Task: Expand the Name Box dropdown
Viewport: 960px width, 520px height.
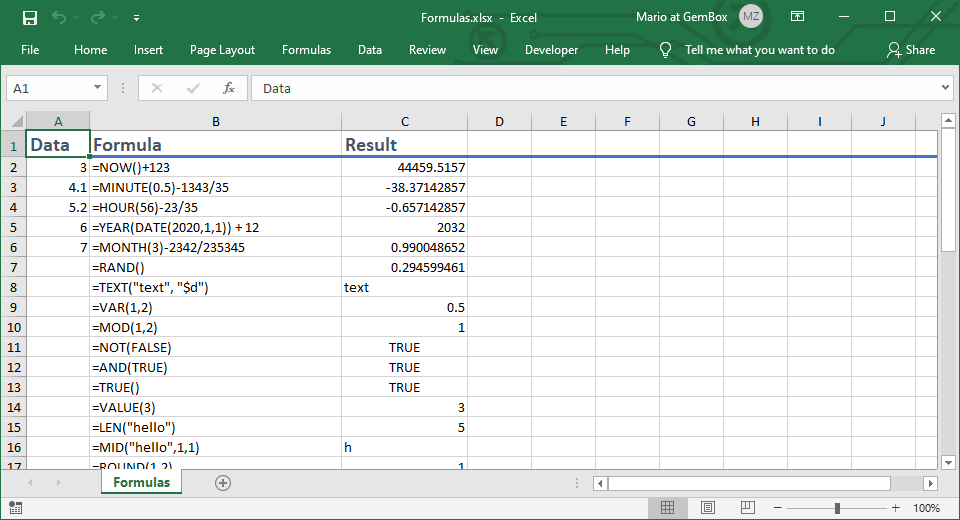Action: tap(97, 88)
